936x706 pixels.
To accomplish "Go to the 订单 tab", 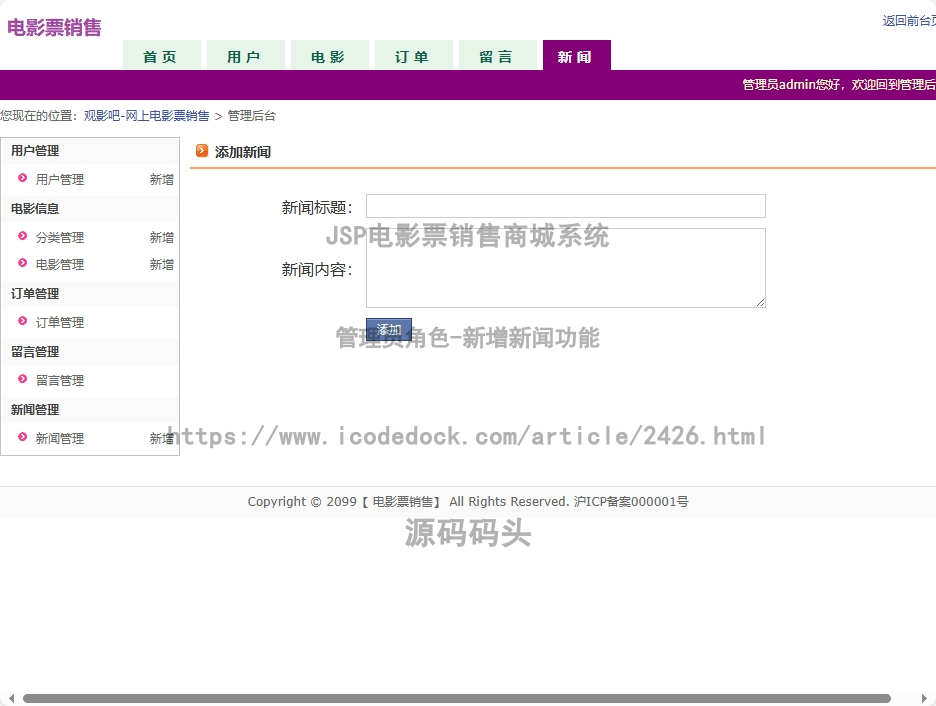I will (x=414, y=56).
